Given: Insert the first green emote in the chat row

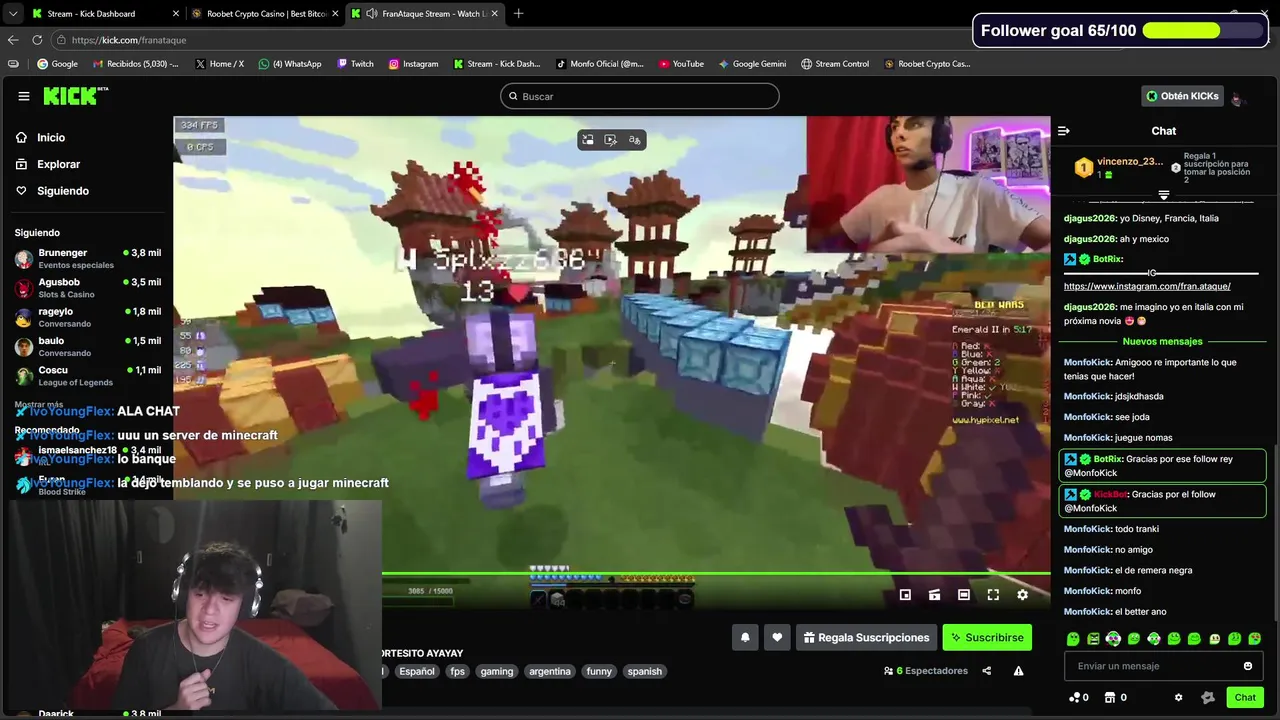Looking at the screenshot, I should coord(1073,639).
